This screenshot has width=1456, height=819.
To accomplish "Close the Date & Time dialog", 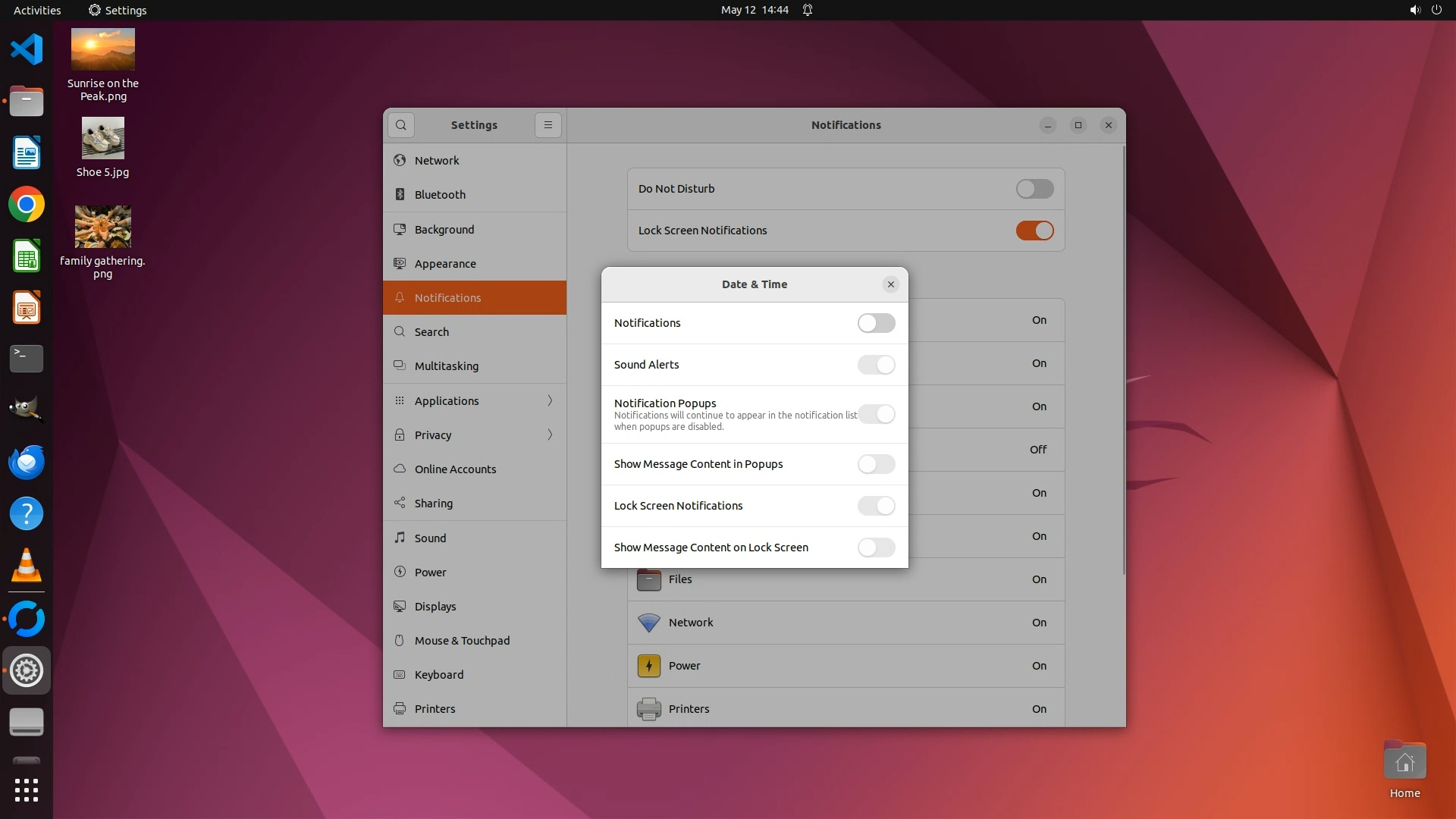I will (x=890, y=284).
